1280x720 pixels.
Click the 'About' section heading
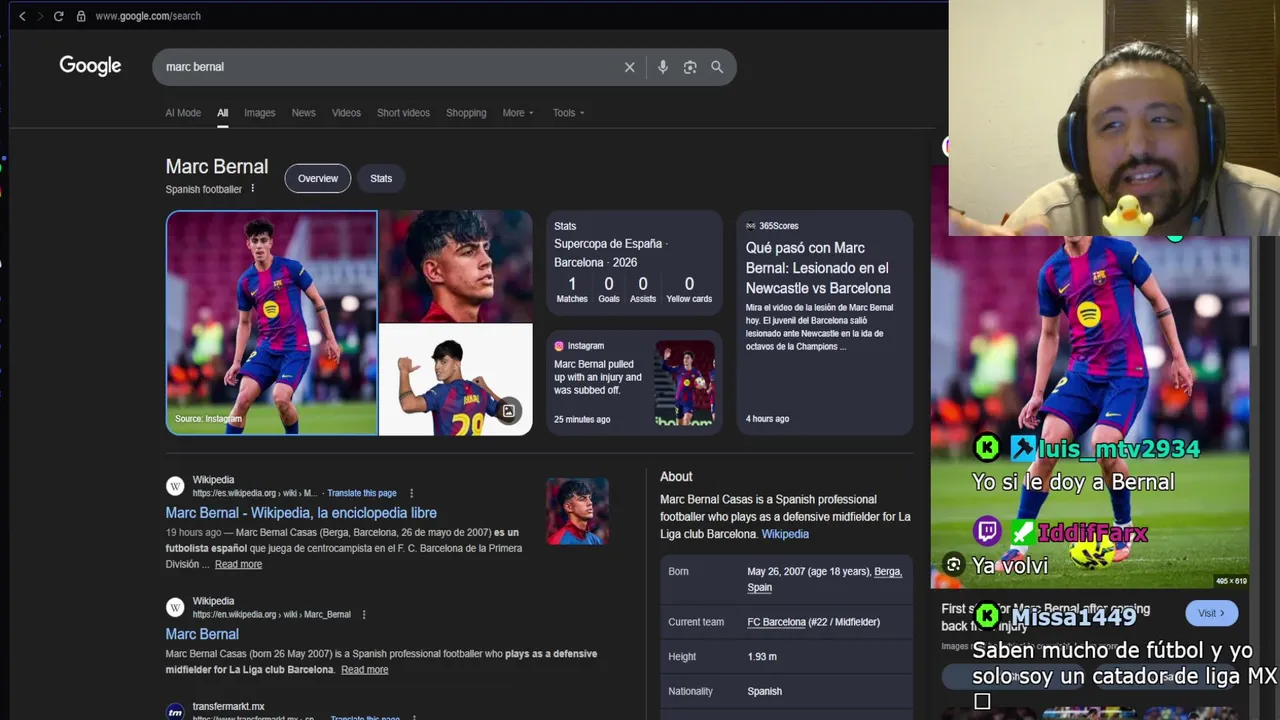tap(676, 477)
